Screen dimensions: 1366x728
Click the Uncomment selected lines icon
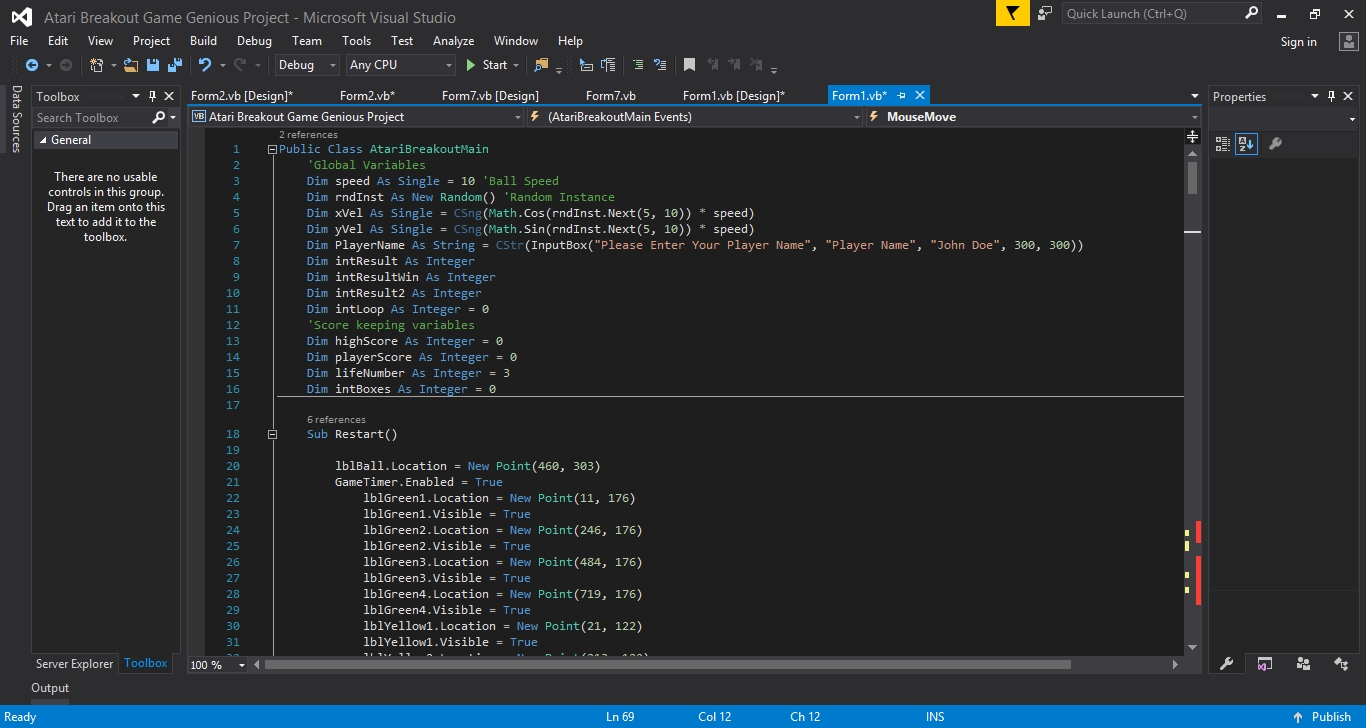660,65
